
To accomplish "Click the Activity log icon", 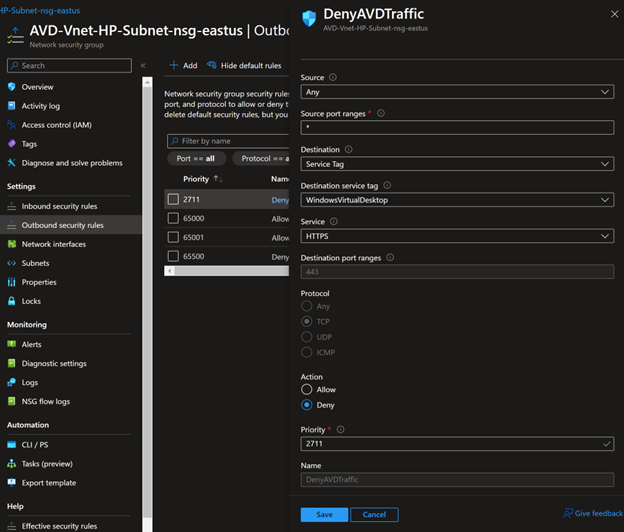I will click(x=12, y=106).
